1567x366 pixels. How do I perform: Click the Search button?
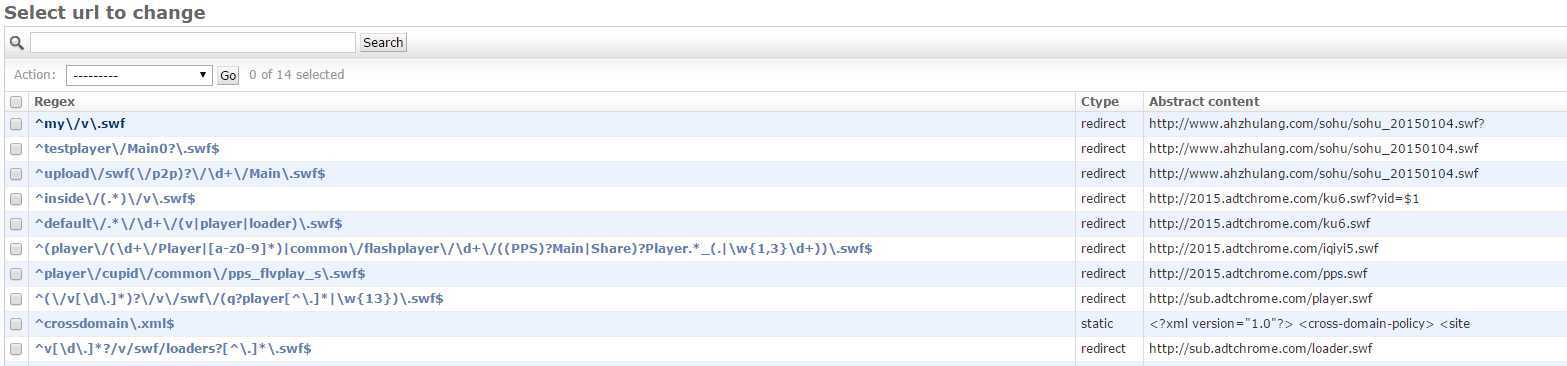(x=383, y=42)
